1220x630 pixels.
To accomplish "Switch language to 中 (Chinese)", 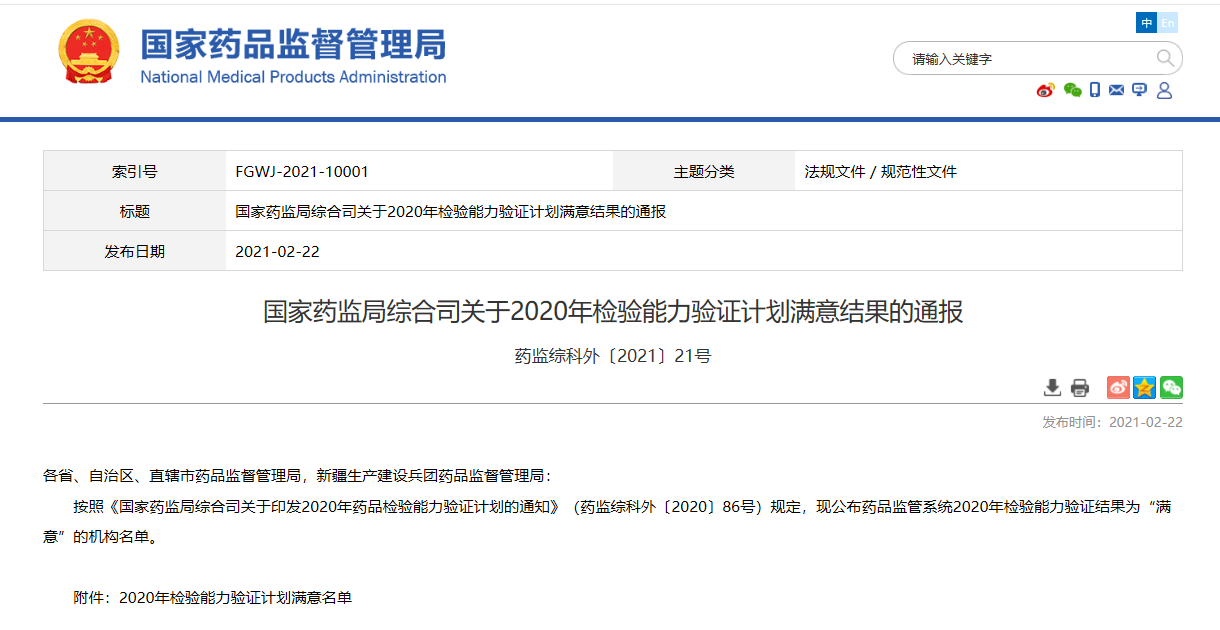I will (1146, 23).
